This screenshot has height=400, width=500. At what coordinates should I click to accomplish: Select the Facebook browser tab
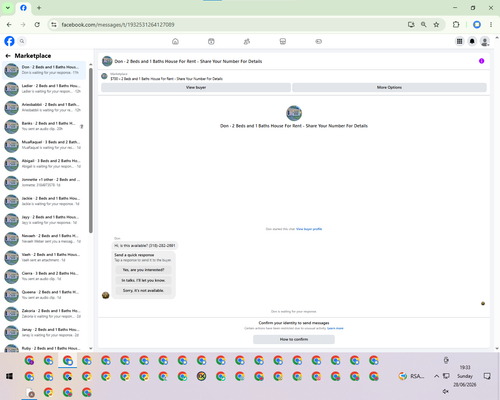click(23, 8)
